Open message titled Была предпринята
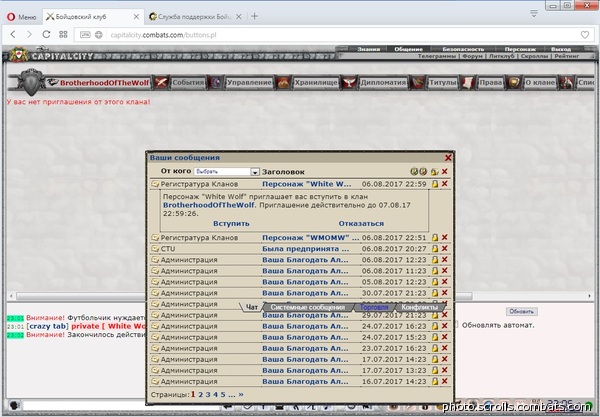600x417 pixels. (x=305, y=249)
